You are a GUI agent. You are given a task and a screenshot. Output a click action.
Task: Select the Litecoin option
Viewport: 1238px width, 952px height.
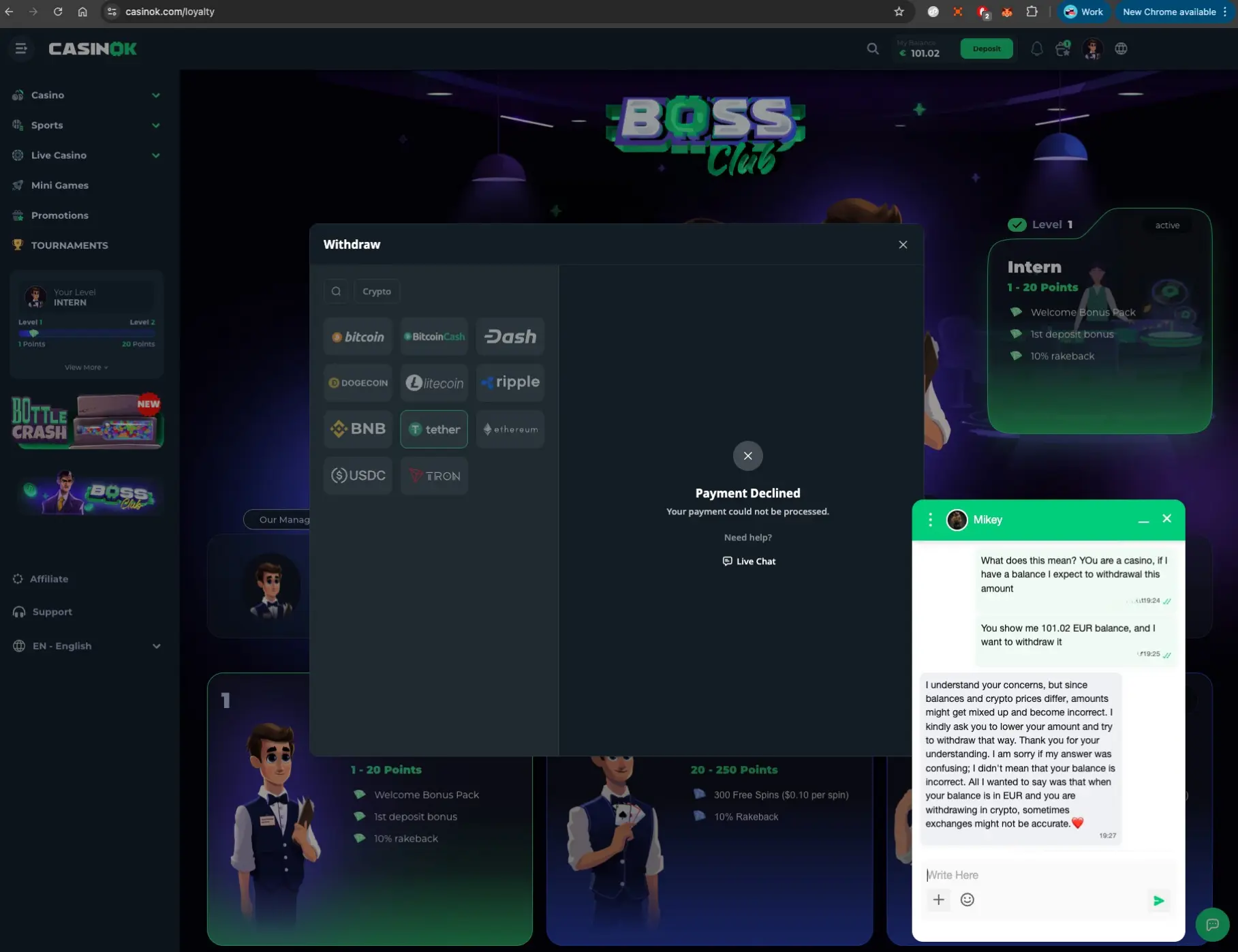(x=434, y=383)
